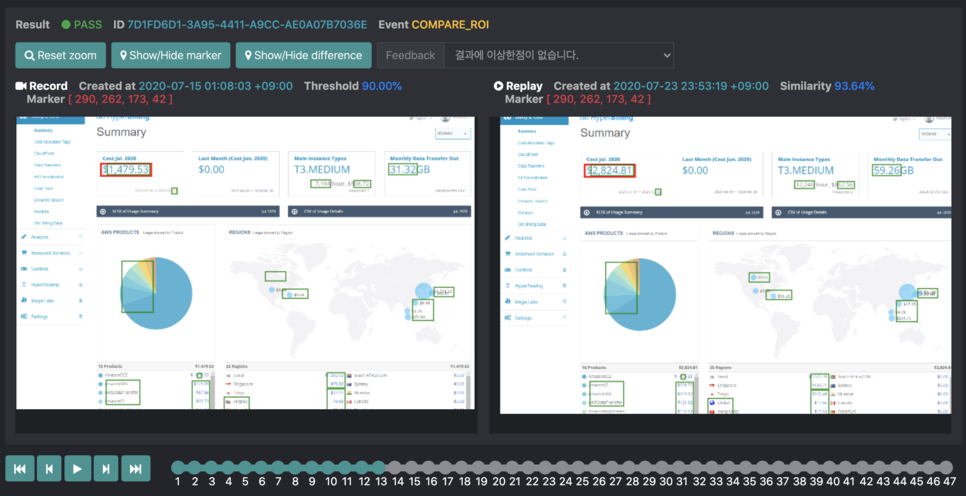The height and width of the screenshot is (496, 966).
Task: Click the Replay screenshot thumbnail
Action: tap(725, 265)
